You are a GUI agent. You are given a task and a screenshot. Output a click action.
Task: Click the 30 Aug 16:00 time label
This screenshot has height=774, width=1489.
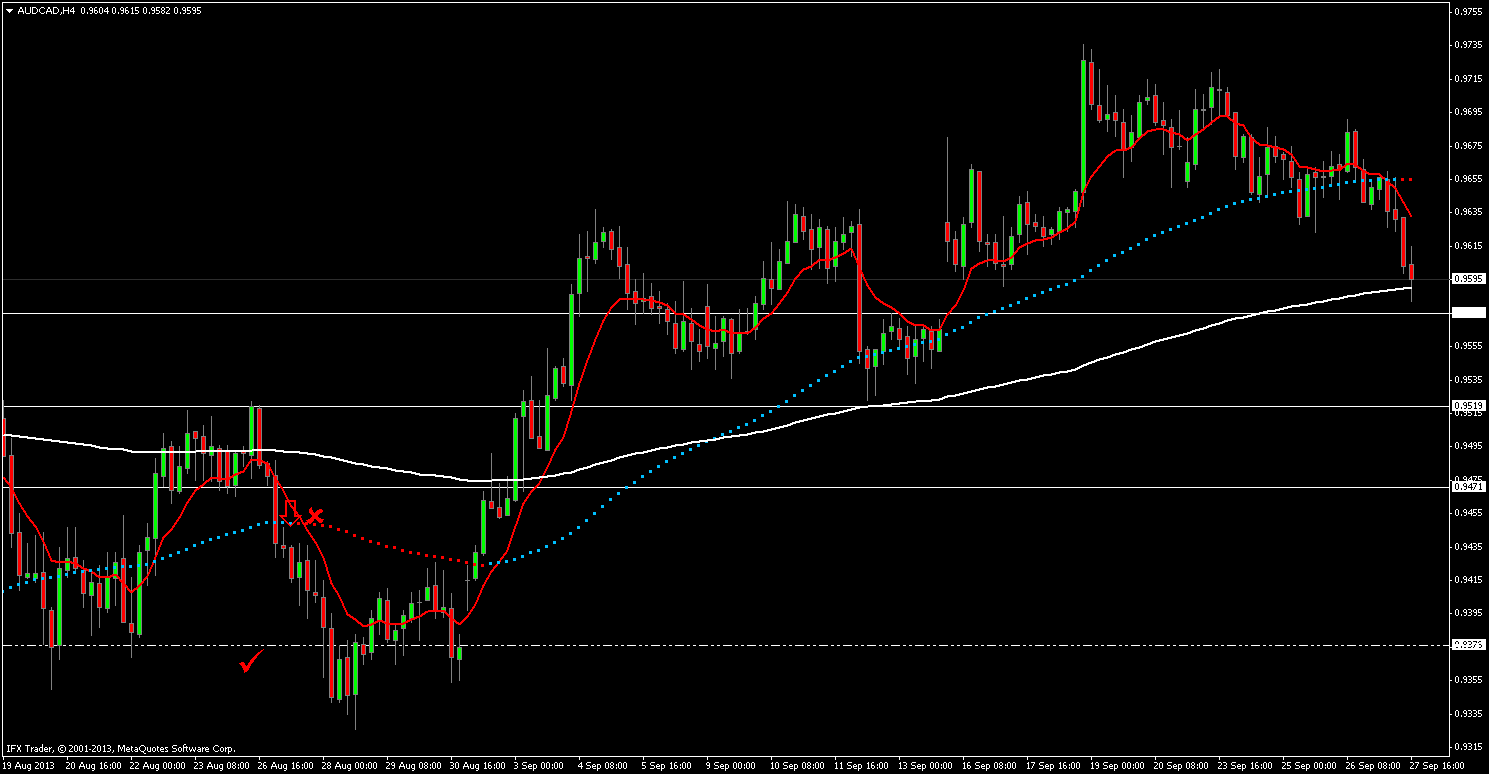(477, 765)
